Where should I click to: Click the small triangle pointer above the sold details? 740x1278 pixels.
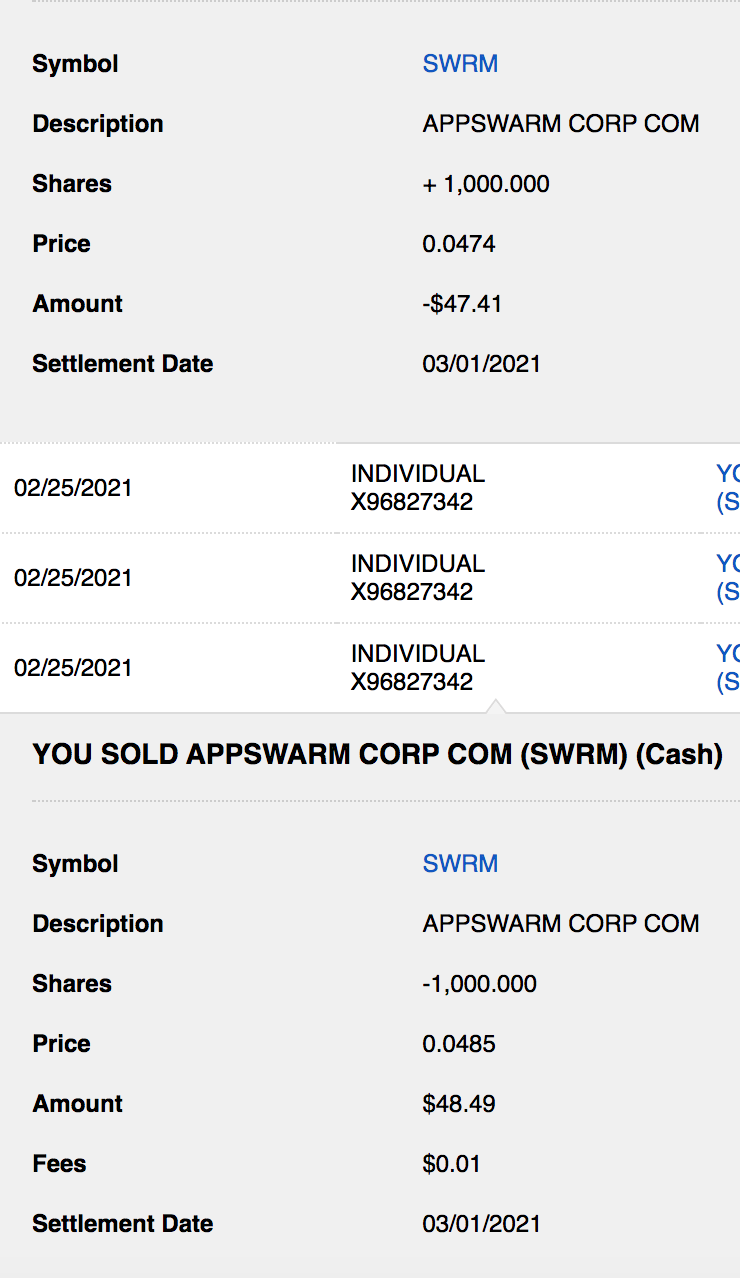tap(497, 707)
